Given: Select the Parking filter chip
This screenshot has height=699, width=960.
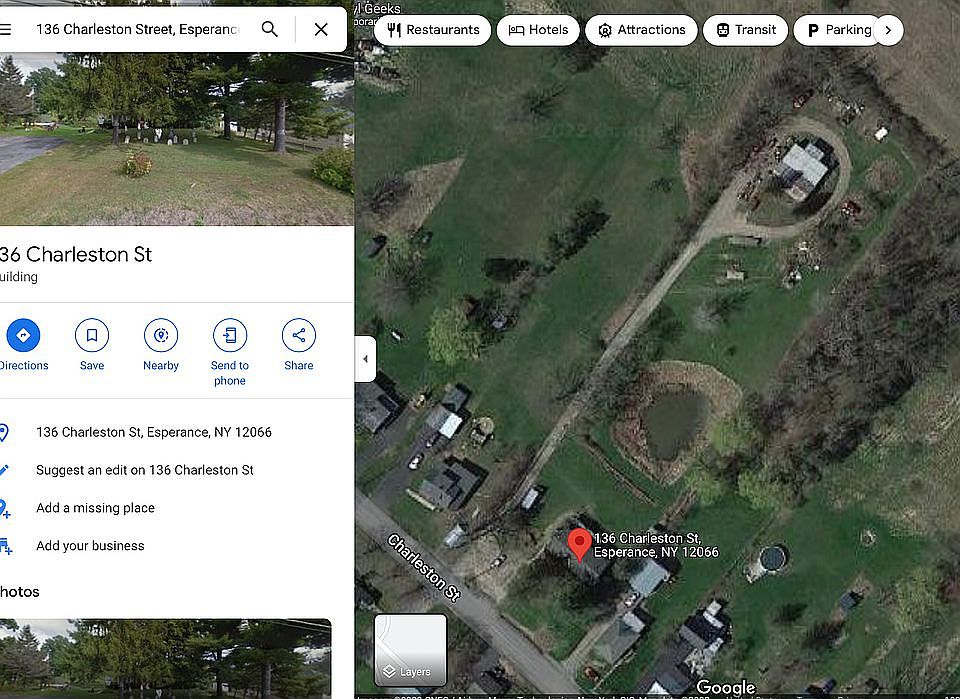Looking at the screenshot, I should [836, 30].
